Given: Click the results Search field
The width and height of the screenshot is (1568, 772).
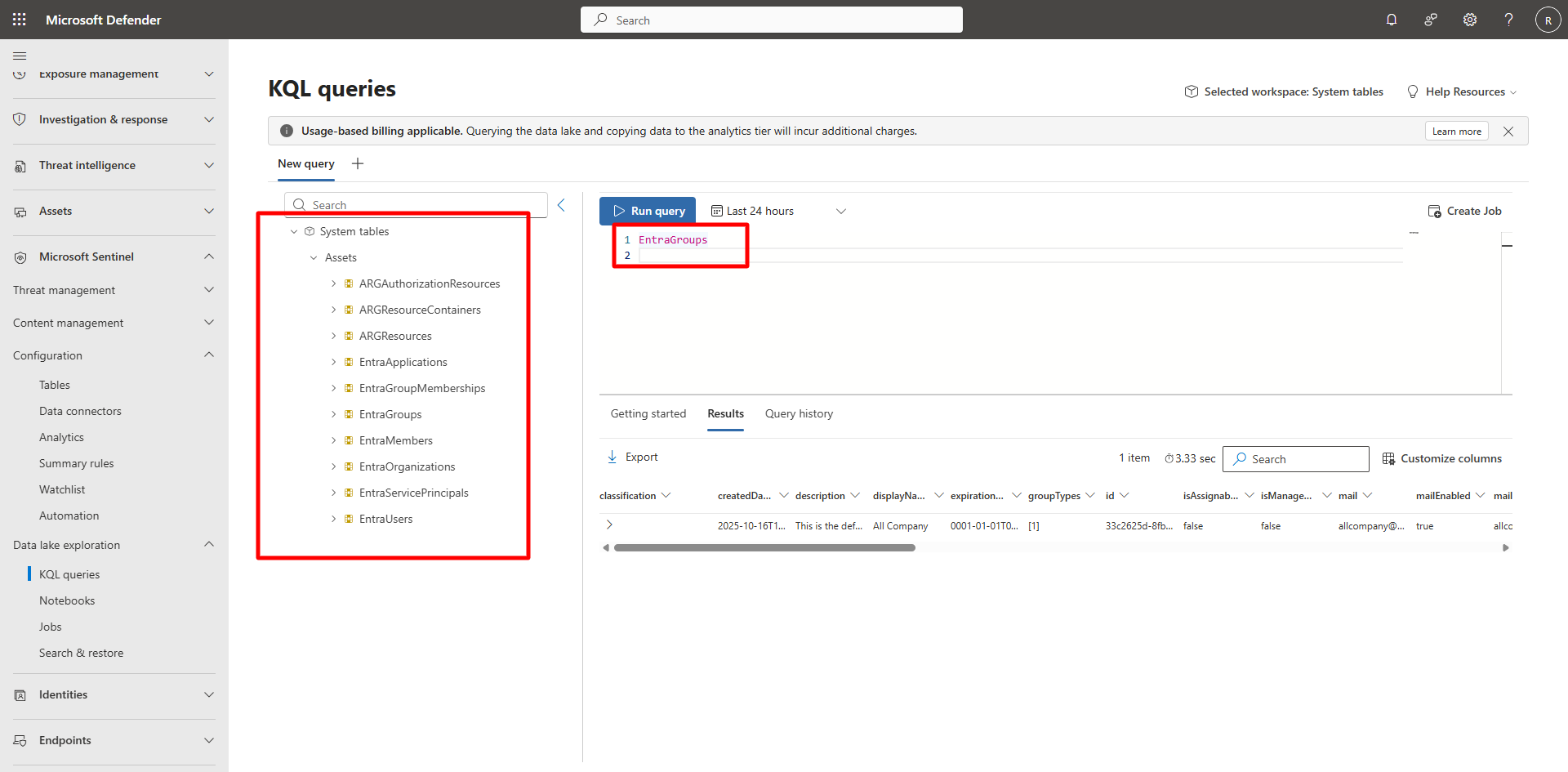Looking at the screenshot, I should (1296, 458).
